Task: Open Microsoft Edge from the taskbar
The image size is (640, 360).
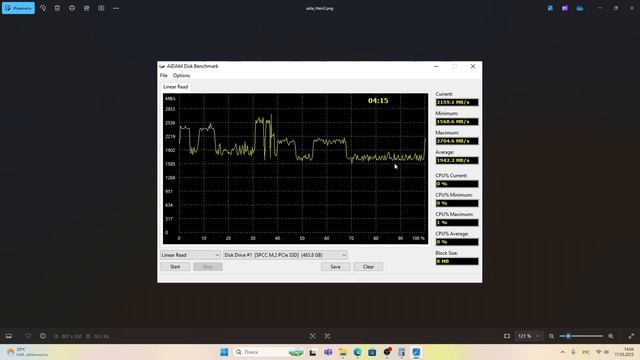Action: pyautogui.click(x=358, y=352)
